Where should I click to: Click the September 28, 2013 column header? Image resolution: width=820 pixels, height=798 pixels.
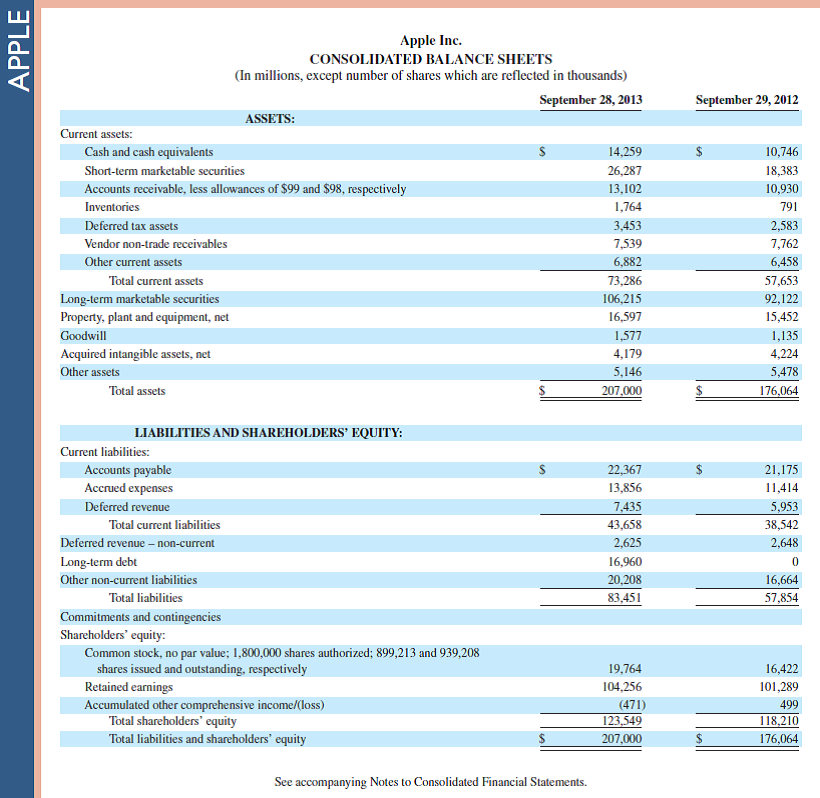click(x=590, y=100)
